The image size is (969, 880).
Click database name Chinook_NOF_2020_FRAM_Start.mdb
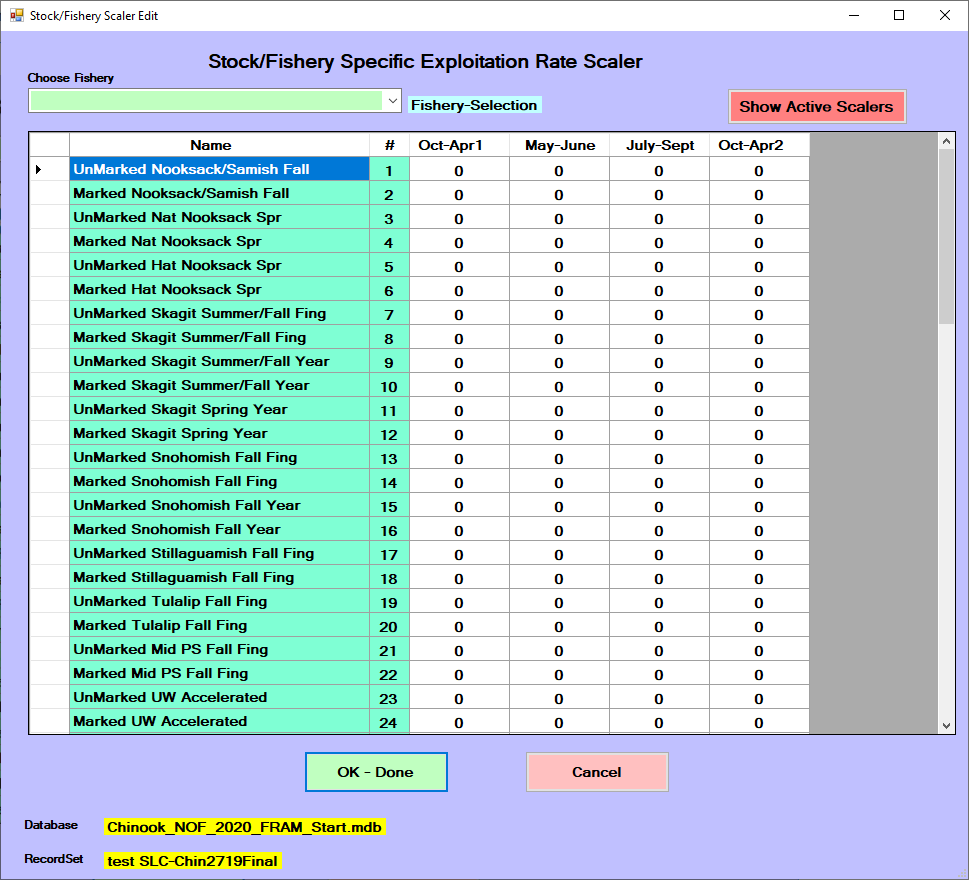[x=245, y=827]
